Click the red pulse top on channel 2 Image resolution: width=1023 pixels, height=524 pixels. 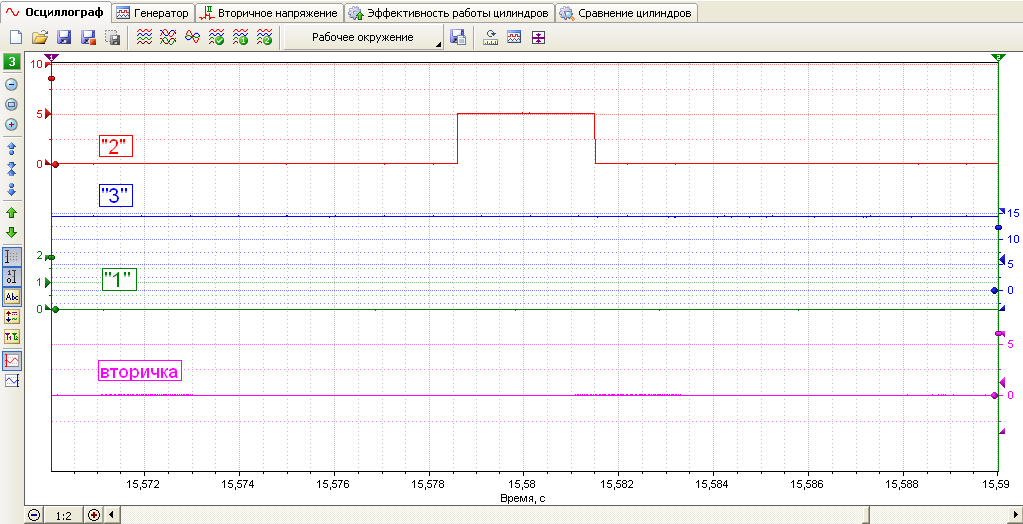pyautogui.click(x=527, y=114)
